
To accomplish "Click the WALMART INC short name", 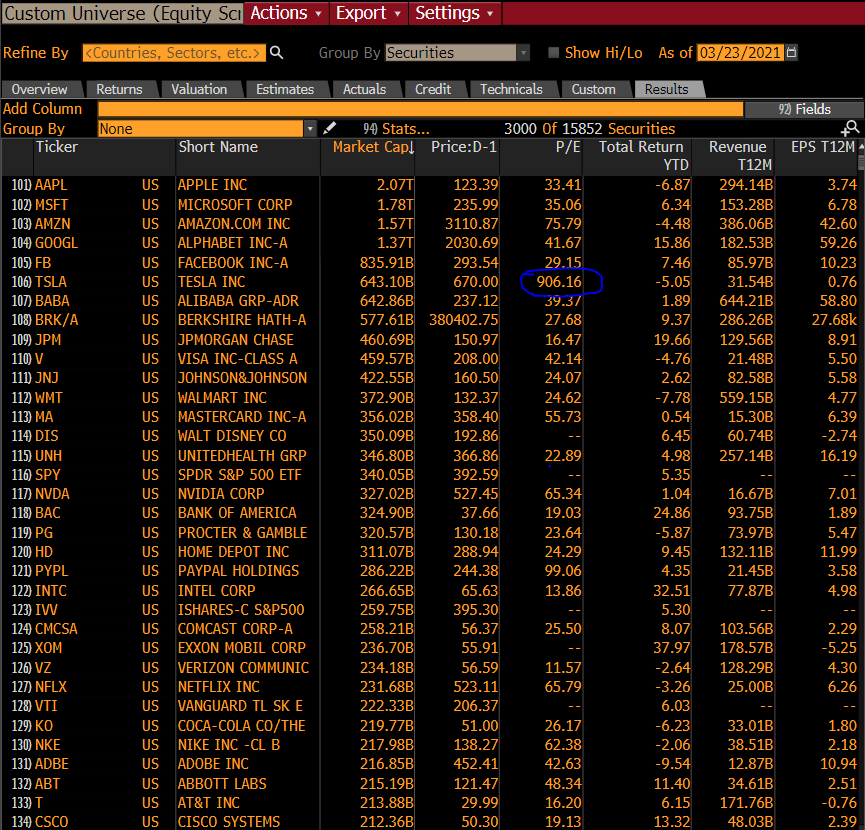I will tap(222, 398).
